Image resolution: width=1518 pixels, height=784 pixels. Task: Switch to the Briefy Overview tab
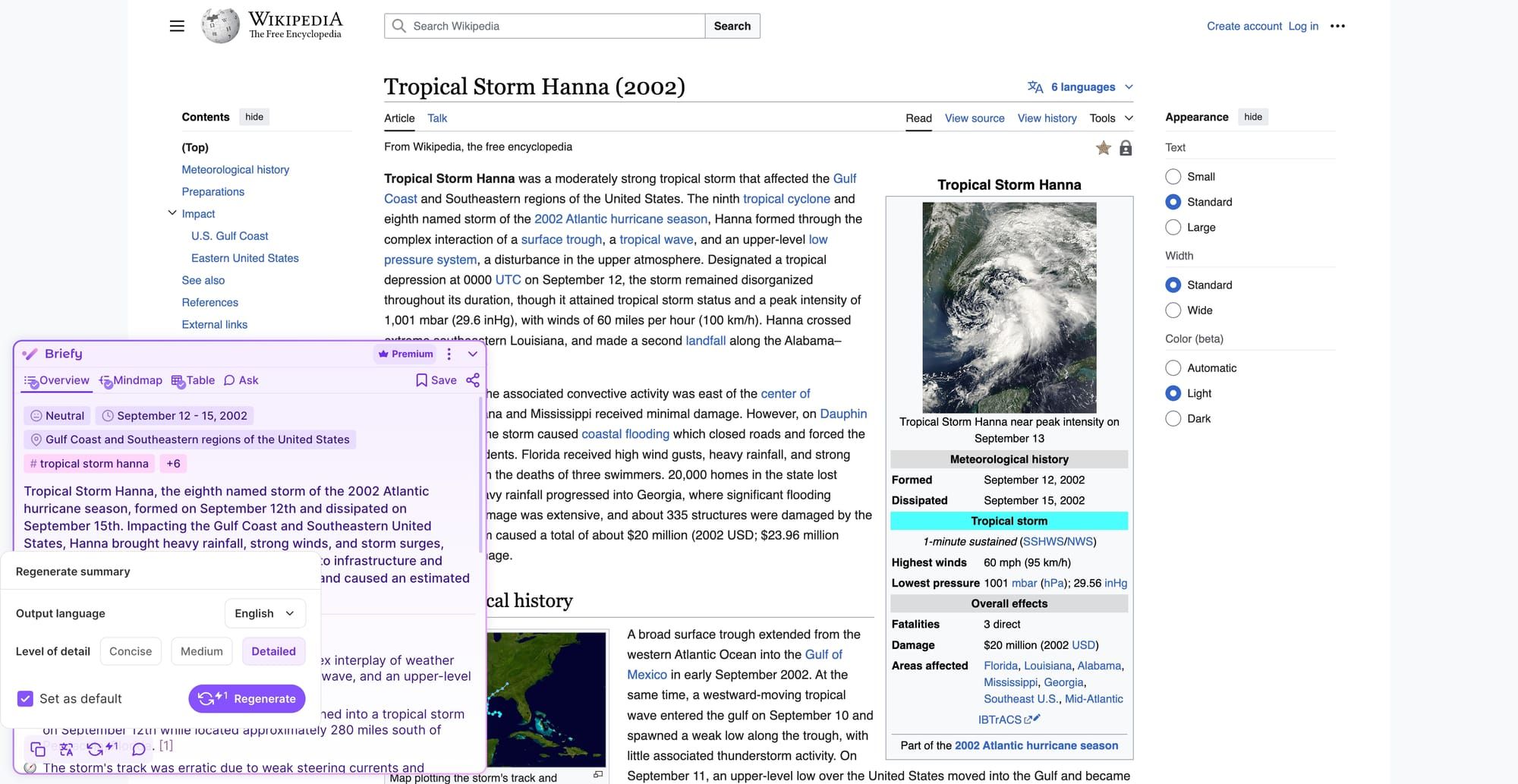coord(57,380)
